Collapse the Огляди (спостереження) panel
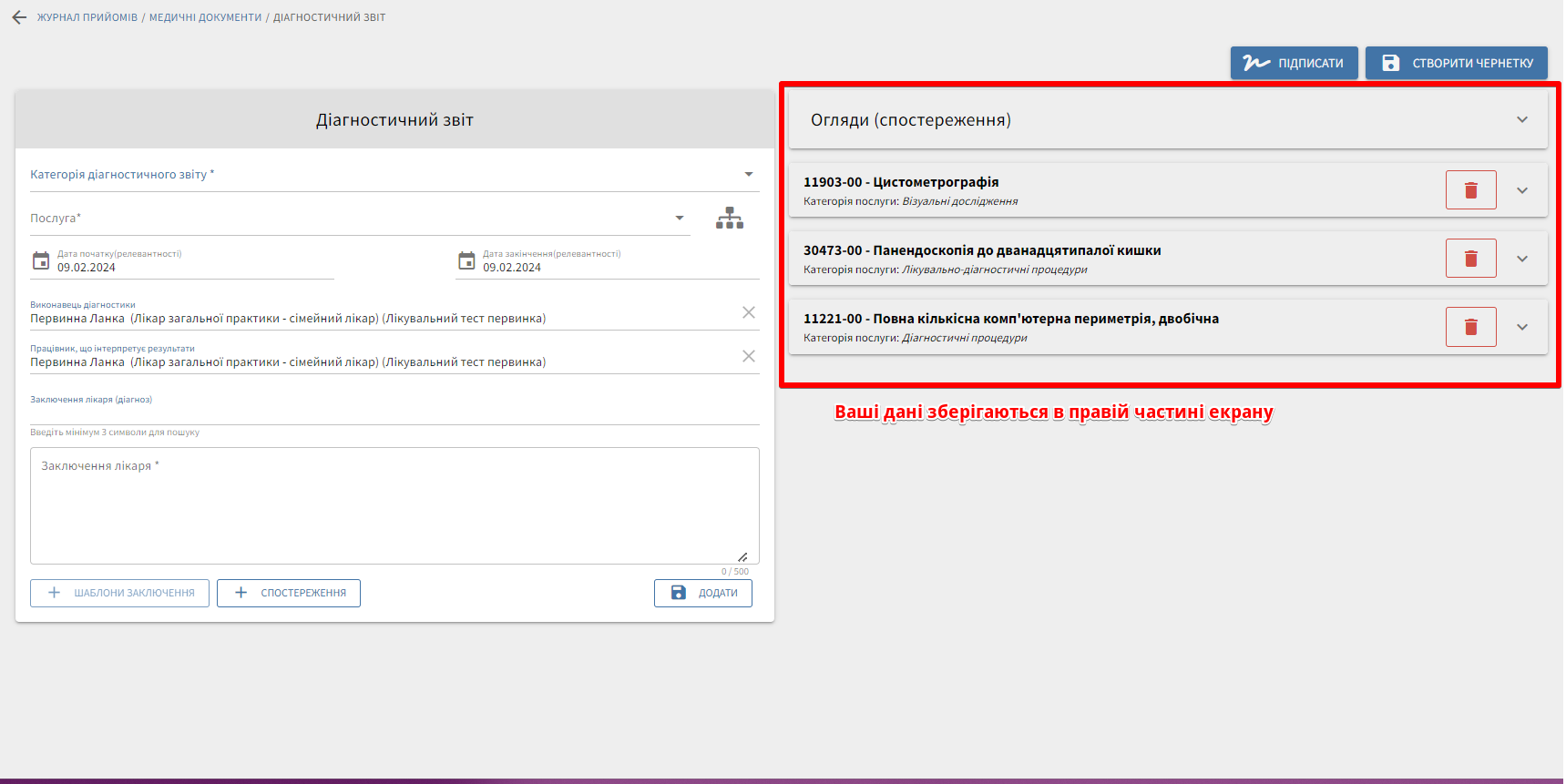Viewport: 1566px width, 784px height. (1521, 120)
